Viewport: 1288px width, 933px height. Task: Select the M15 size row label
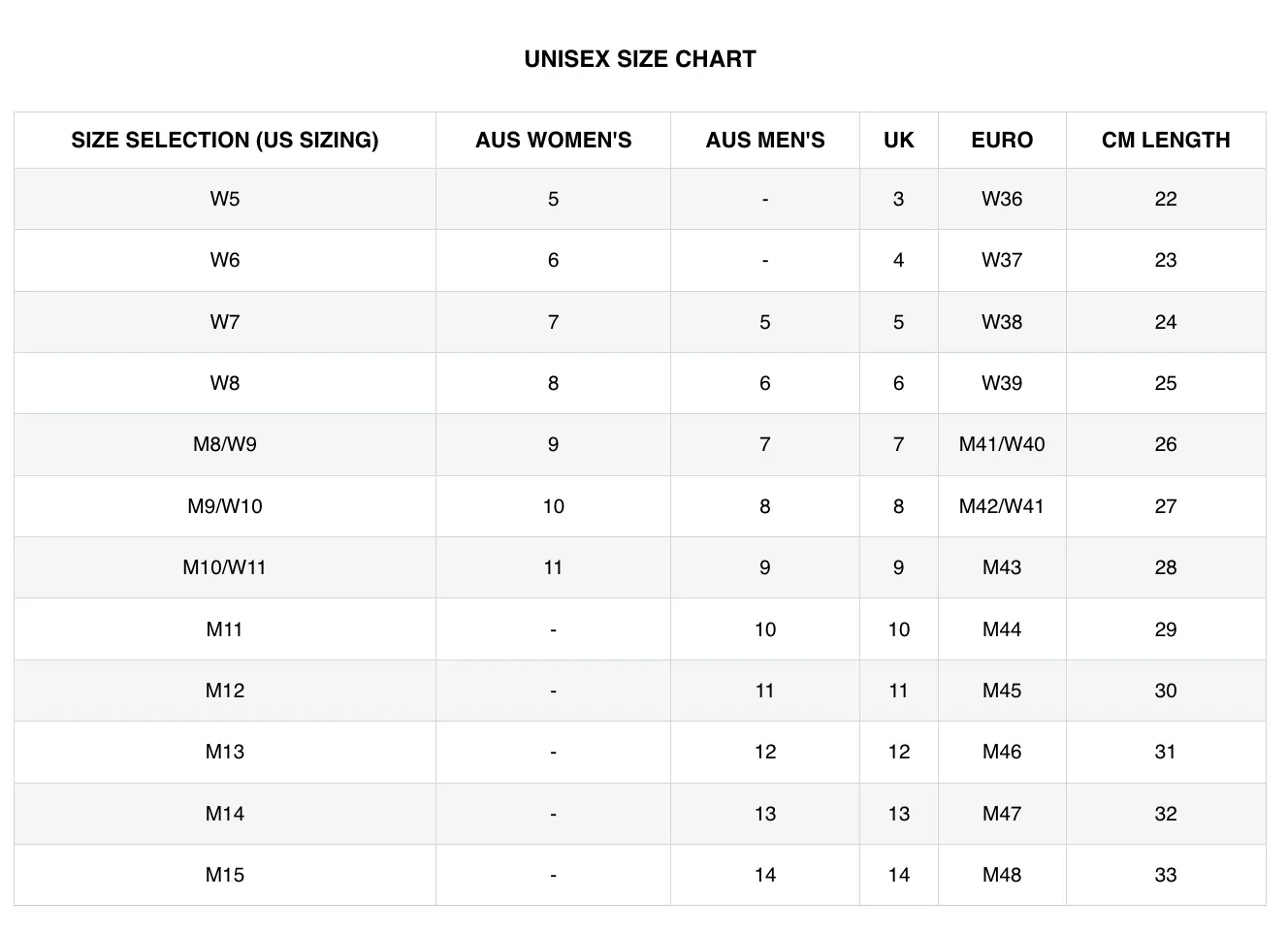[224, 875]
